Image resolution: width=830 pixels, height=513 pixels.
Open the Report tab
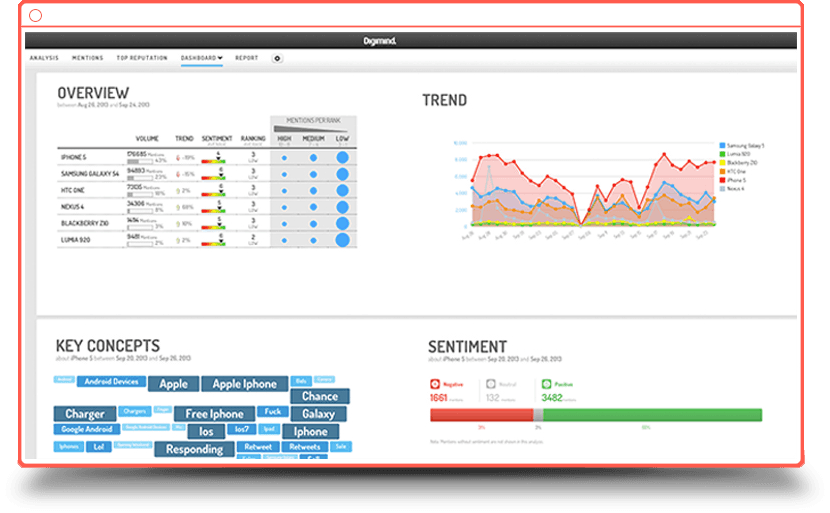247,58
